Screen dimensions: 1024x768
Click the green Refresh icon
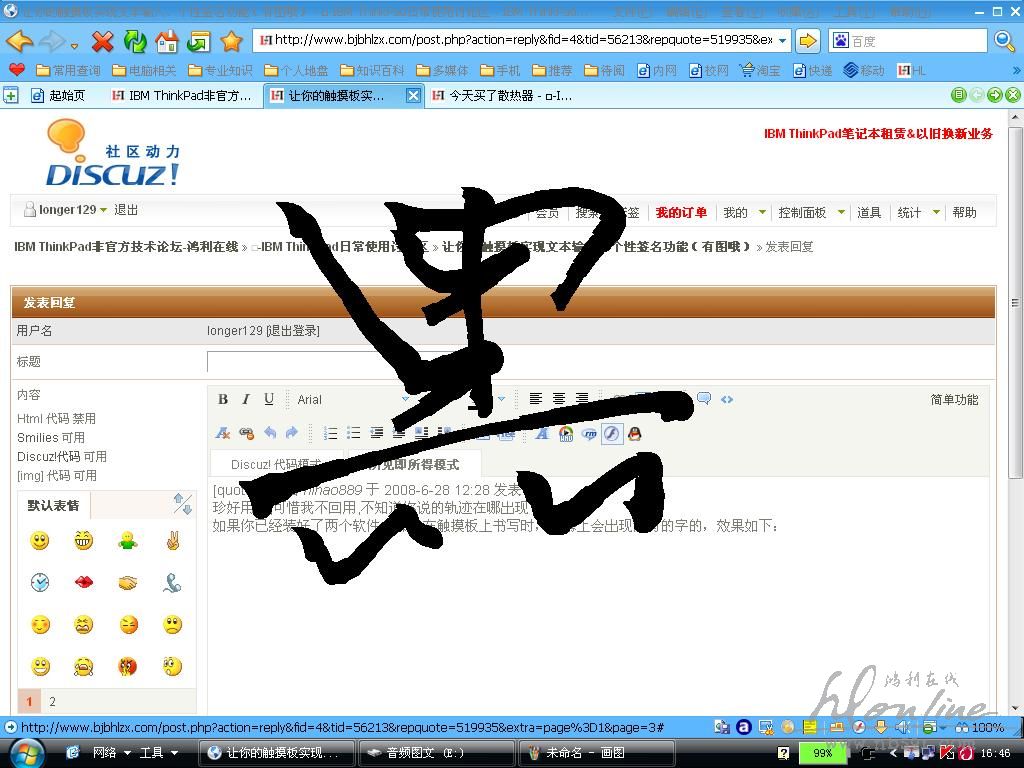click(135, 41)
